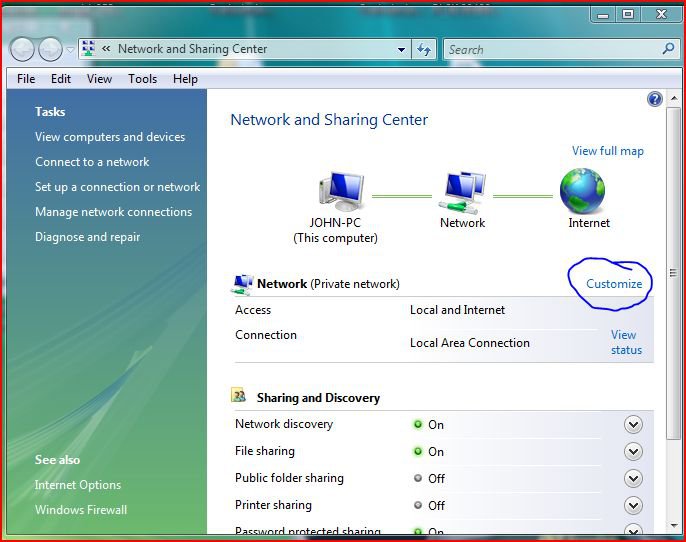Open the Help menu
The image size is (686, 542).
coord(185,79)
